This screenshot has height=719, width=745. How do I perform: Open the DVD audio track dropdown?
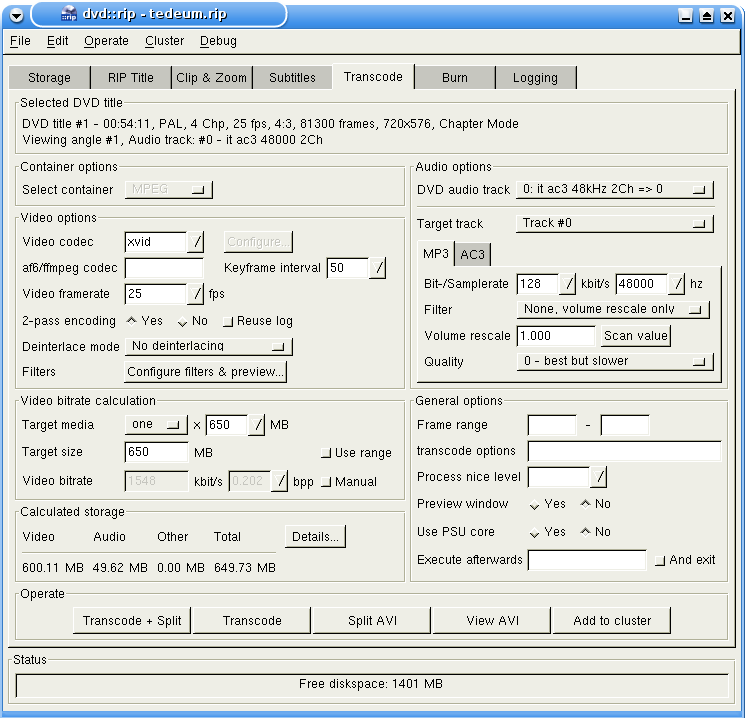coord(614,189)
